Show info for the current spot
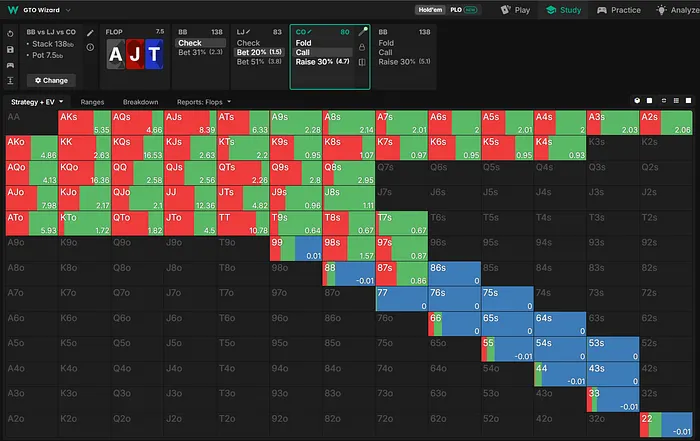The width and height of the screenshot is (700, 441). point(90,47)
